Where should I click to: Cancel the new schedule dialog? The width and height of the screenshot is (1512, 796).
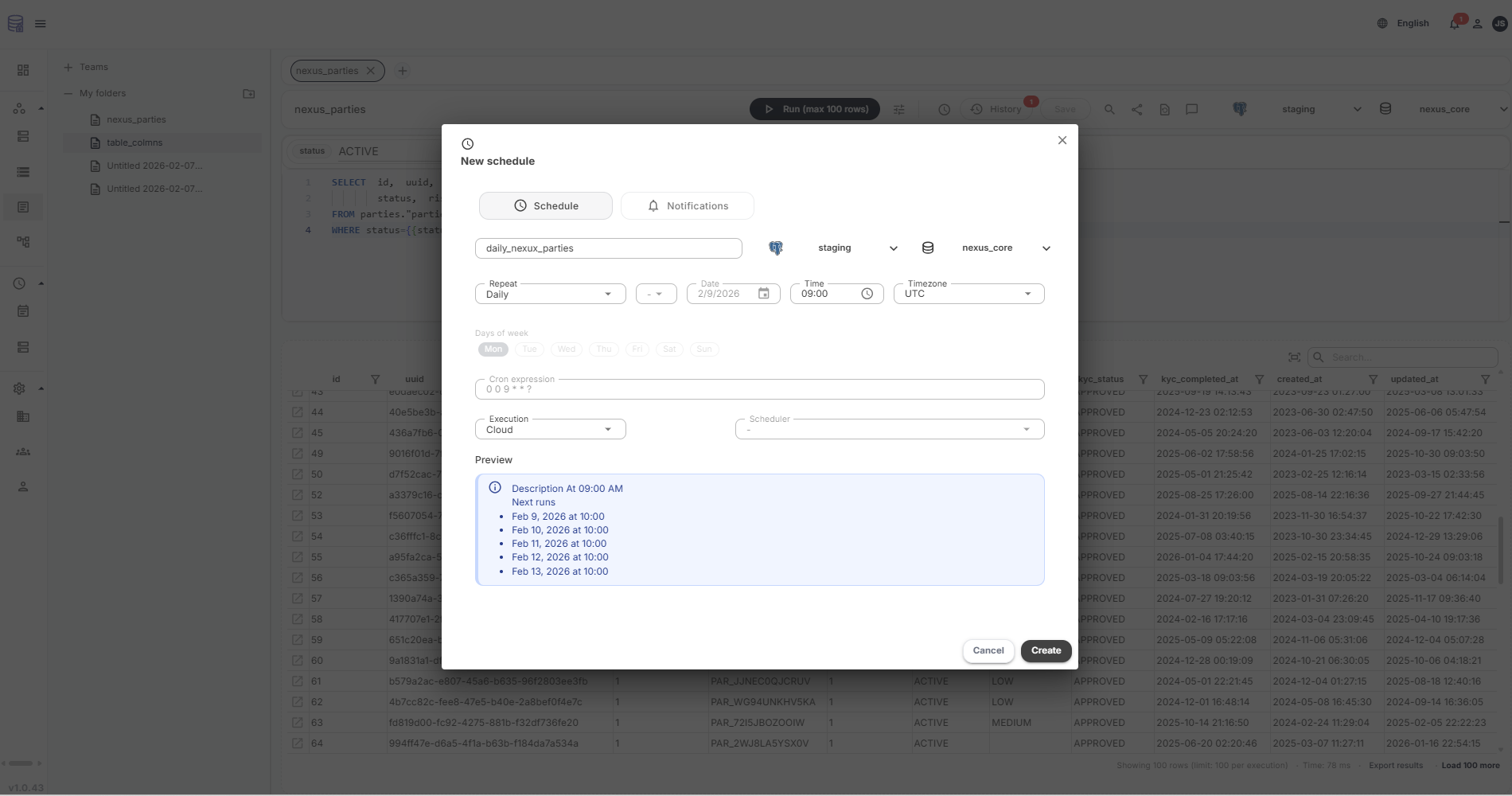coord(988,650)
